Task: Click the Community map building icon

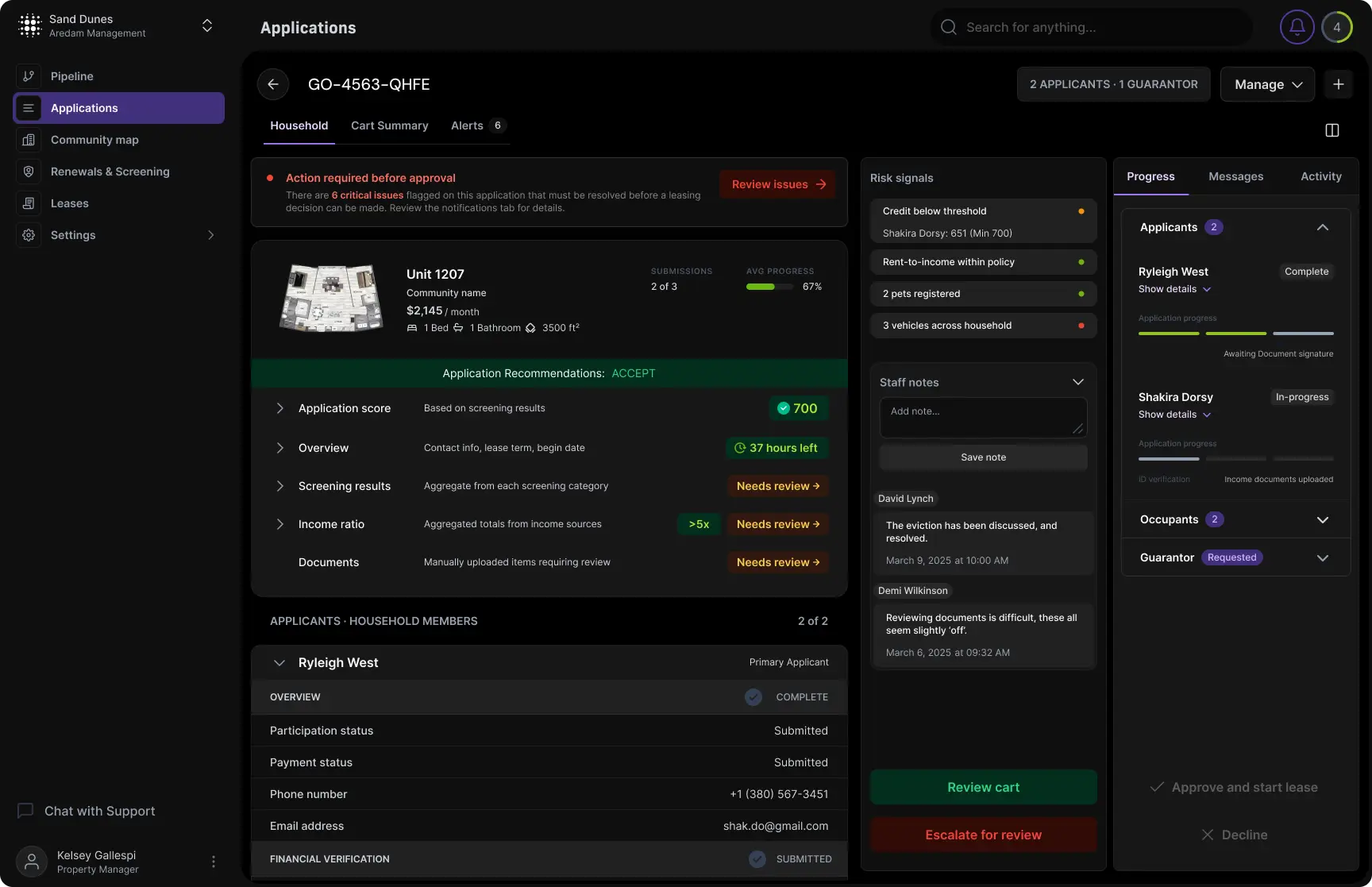Action: coord(29,140)
